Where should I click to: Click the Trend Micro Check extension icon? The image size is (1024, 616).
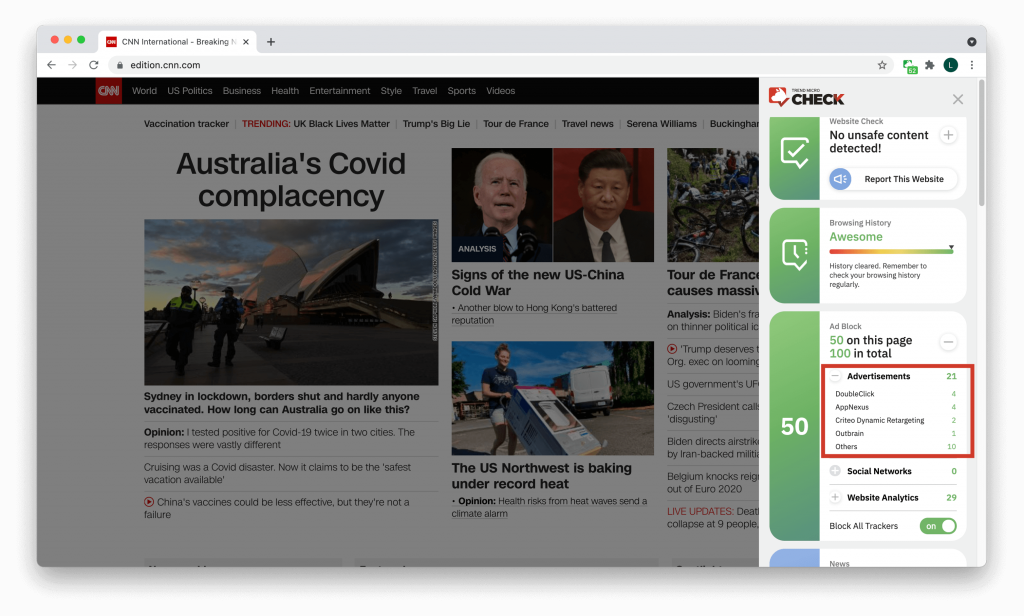[909, 65]
